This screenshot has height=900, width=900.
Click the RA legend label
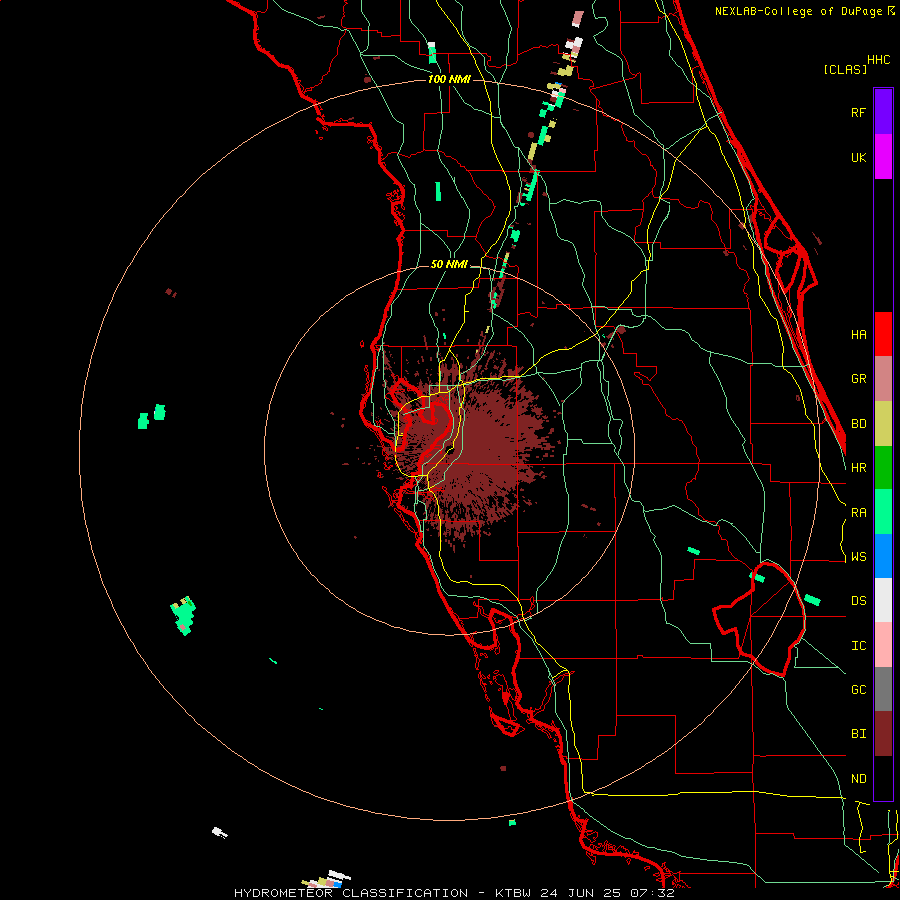coord(859,512)
